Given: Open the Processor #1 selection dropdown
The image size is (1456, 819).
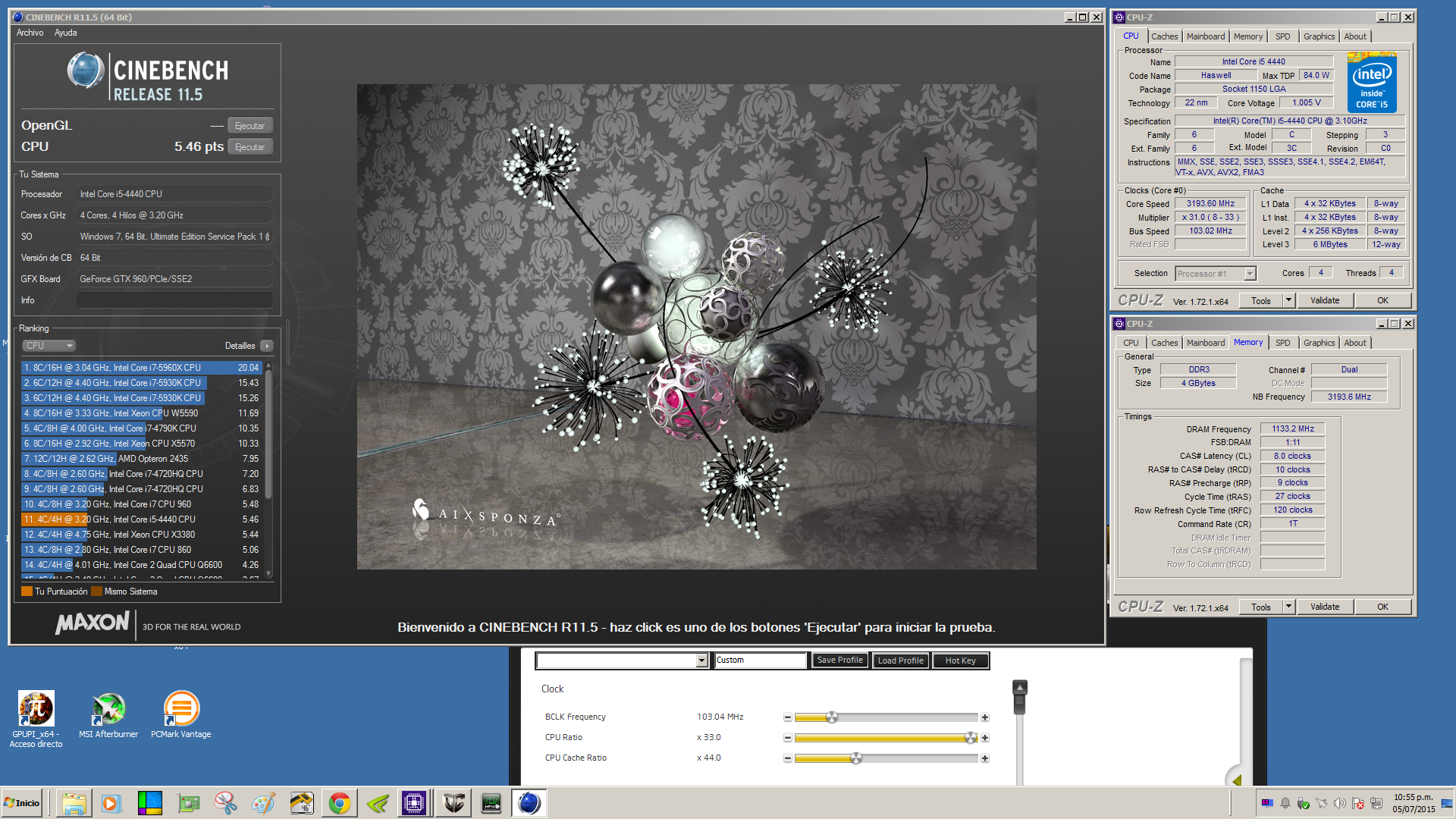Looking at the screenshot, I should tap(1215, 274).
